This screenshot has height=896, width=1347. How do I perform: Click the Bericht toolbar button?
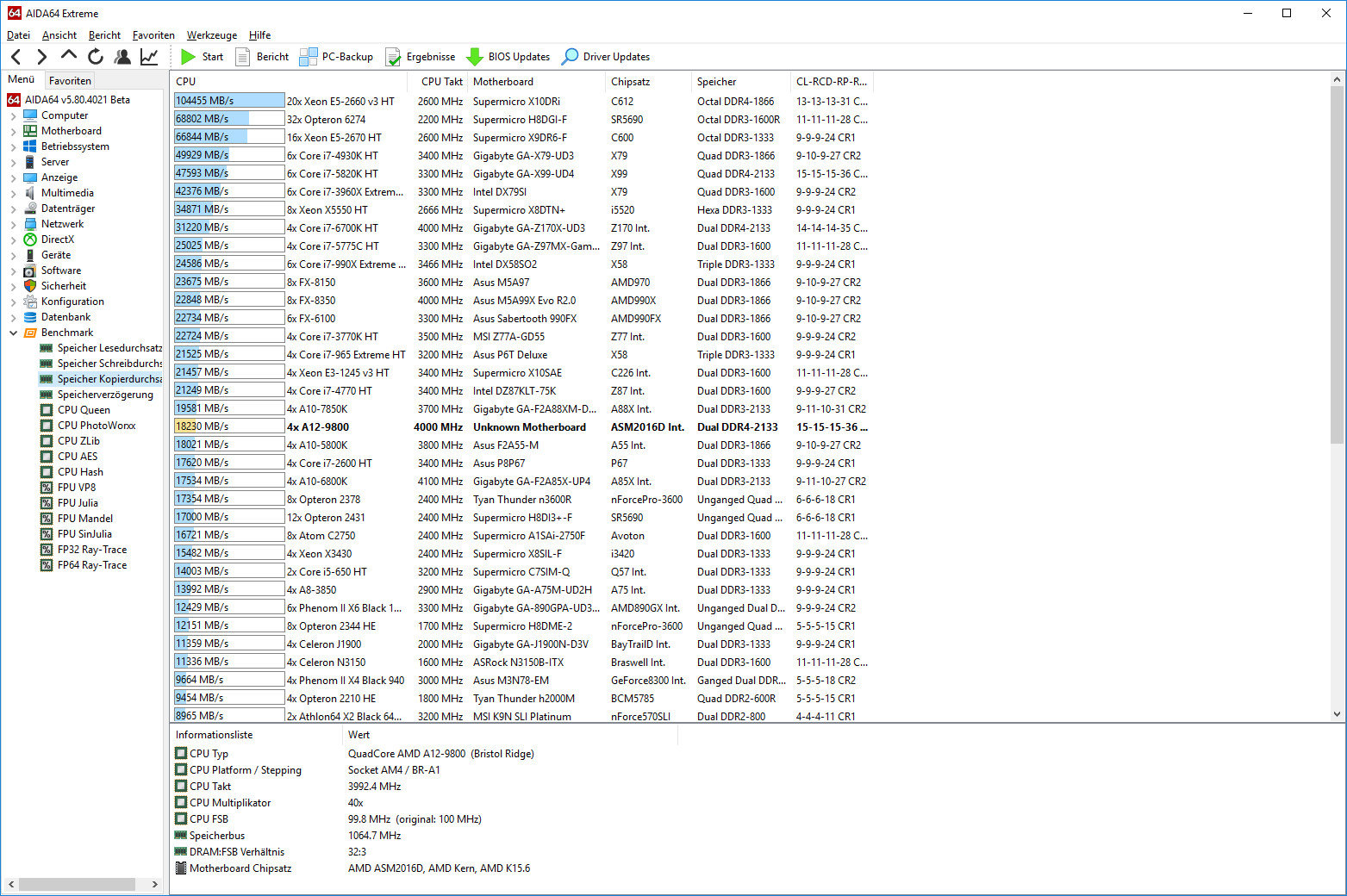[x=262, y=57]
